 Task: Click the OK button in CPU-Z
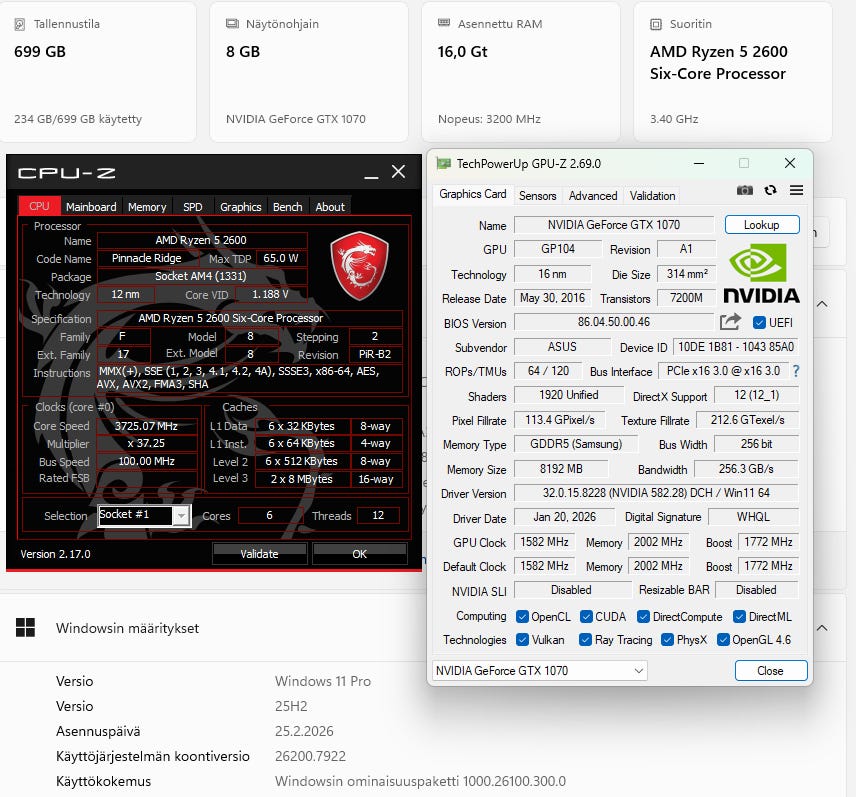click(360, 554)
